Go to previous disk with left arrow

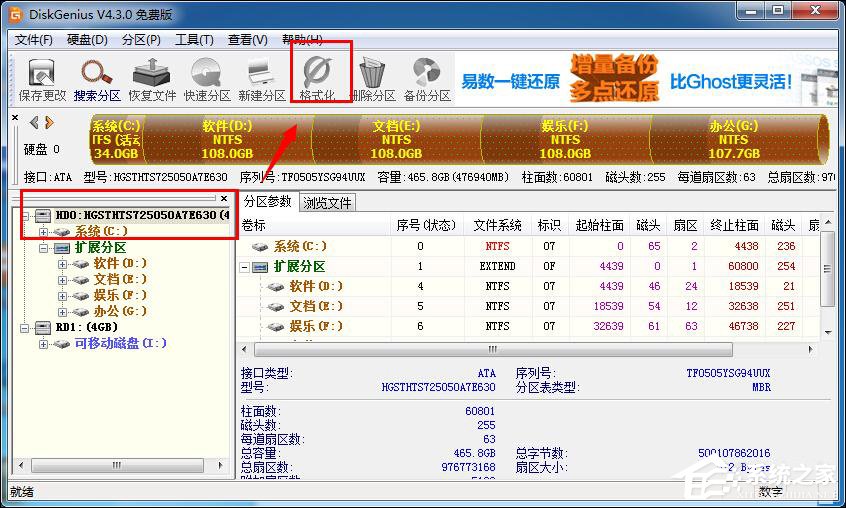34,123
